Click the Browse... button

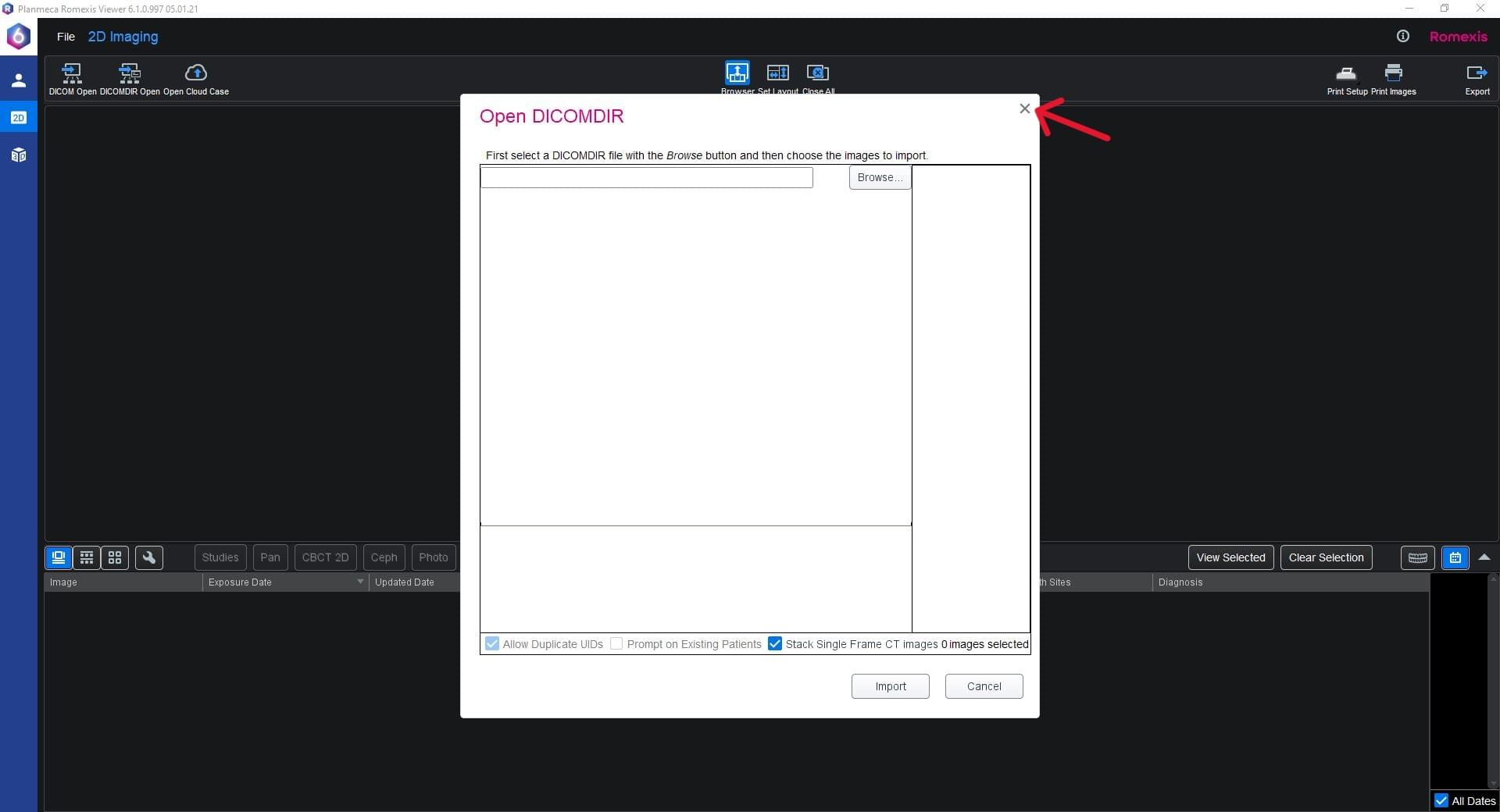(880, 178)
